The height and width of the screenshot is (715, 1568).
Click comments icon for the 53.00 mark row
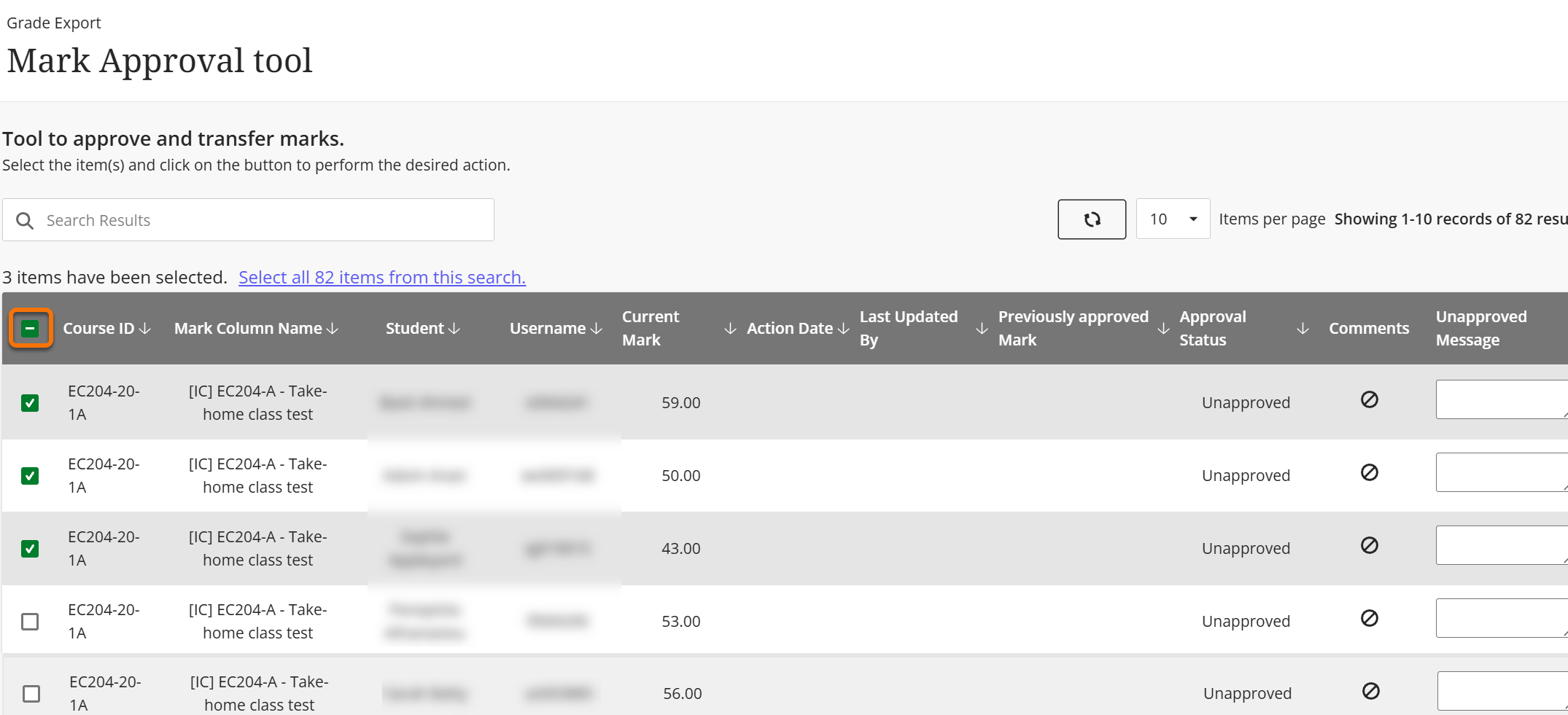coord(1369,618)
